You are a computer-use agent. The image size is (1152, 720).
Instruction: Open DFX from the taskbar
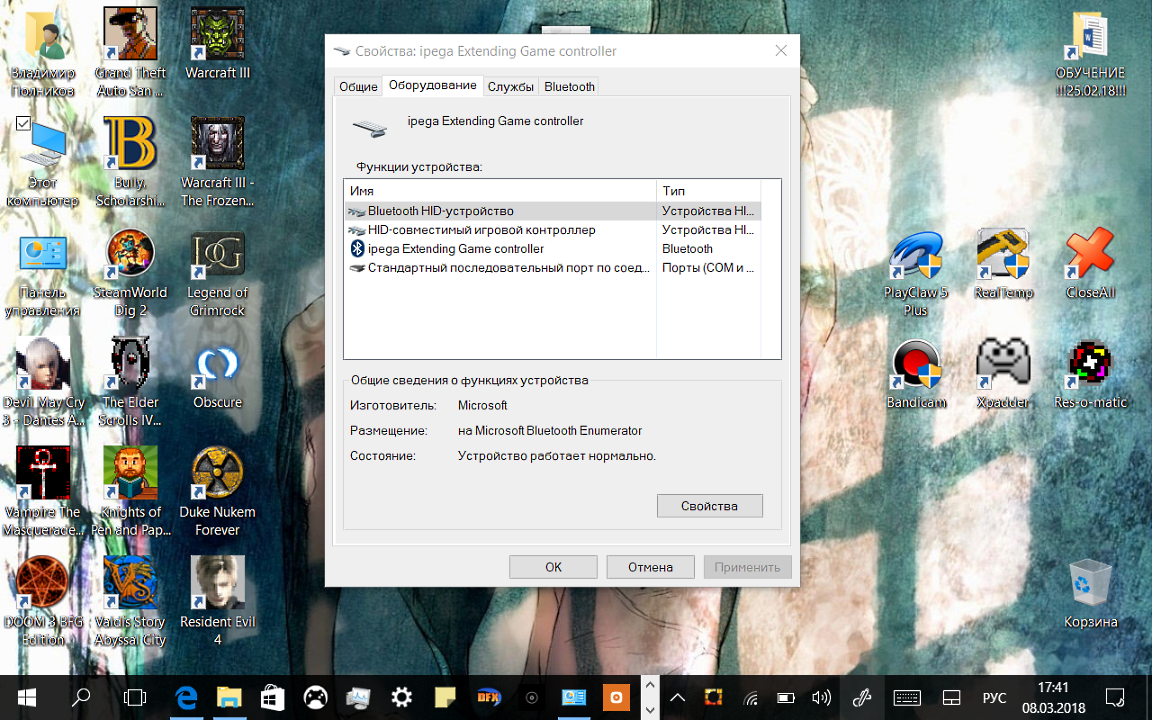pos(489,697)
